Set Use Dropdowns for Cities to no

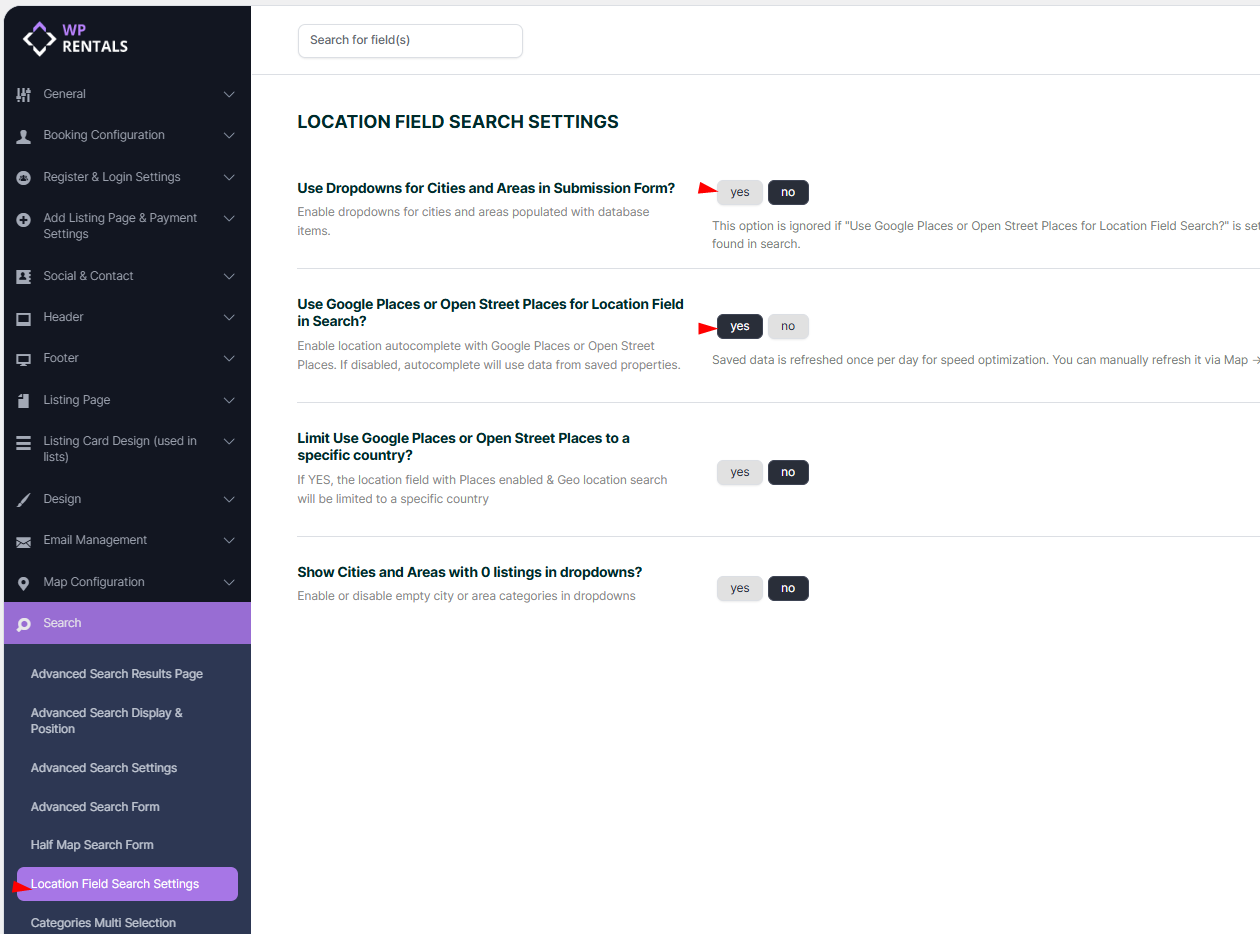(x=788, y=192)
